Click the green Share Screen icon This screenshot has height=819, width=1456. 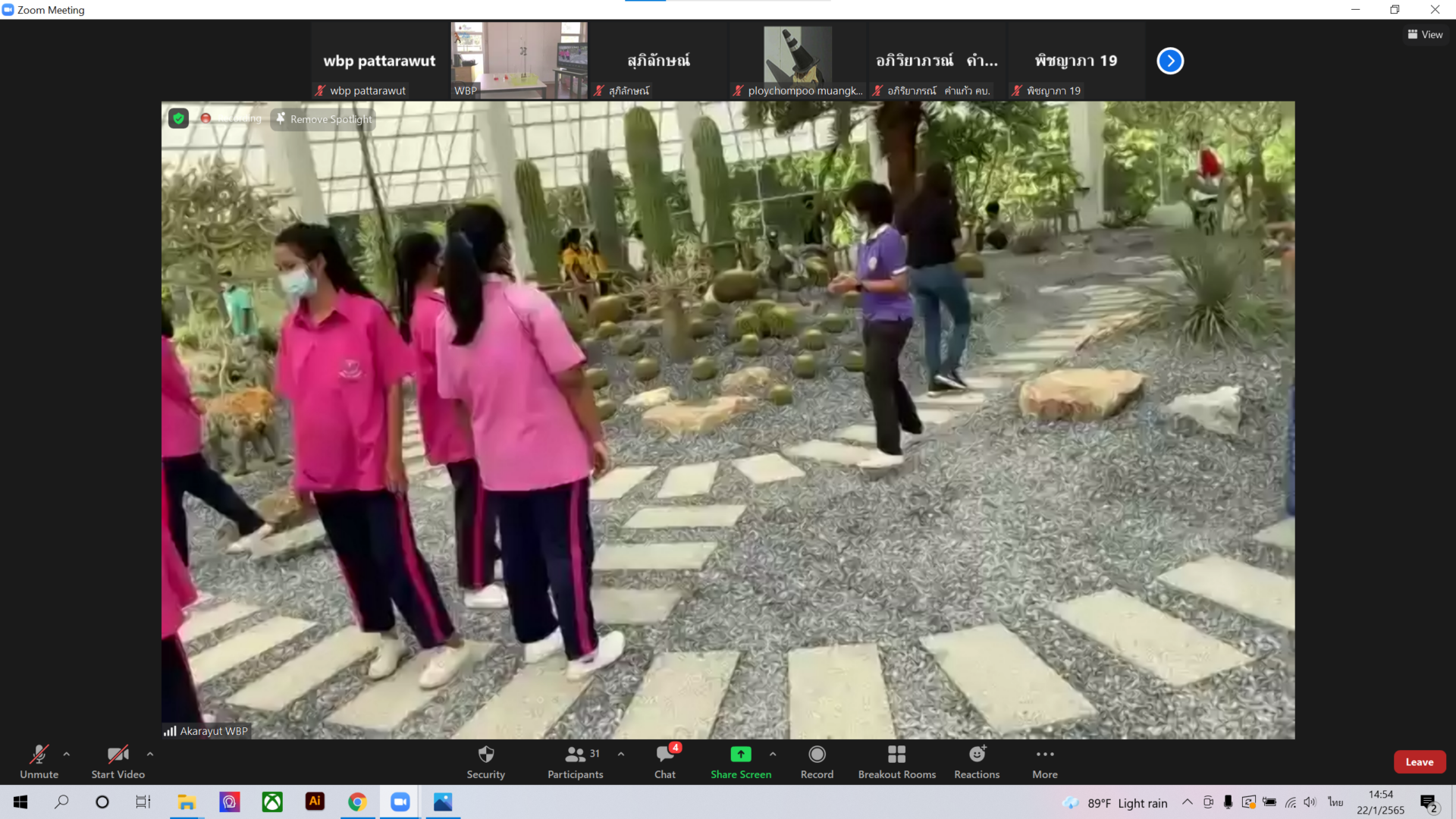coord(740,755)
